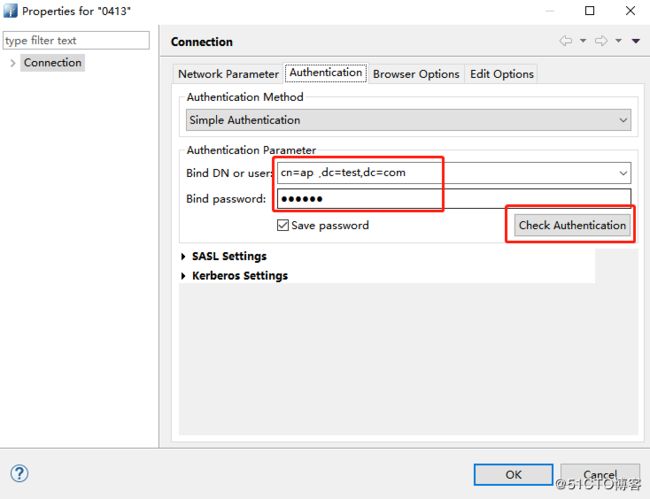Select the Connection tree item
Screen dimensions: 650x499
(x=53, y=63)
